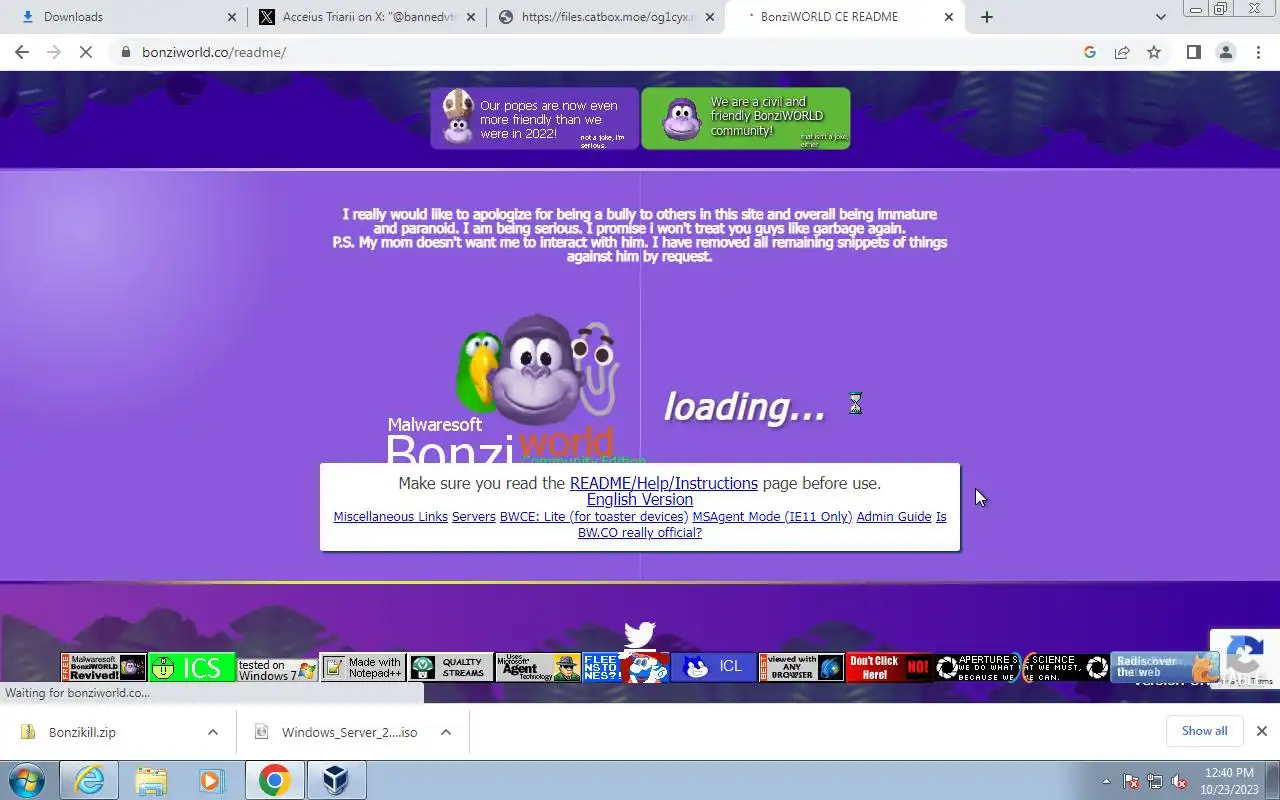
Task: Open the Admin Guide link
Action: 894,517
